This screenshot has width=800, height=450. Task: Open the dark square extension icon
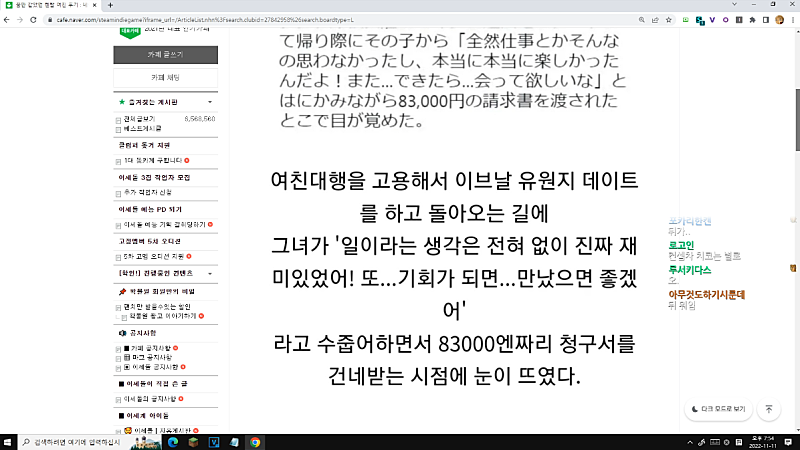coord(739,20)
